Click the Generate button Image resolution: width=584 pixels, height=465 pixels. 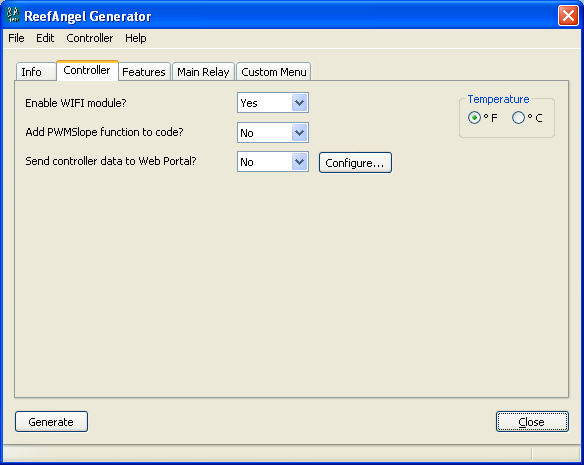(51, 421)
